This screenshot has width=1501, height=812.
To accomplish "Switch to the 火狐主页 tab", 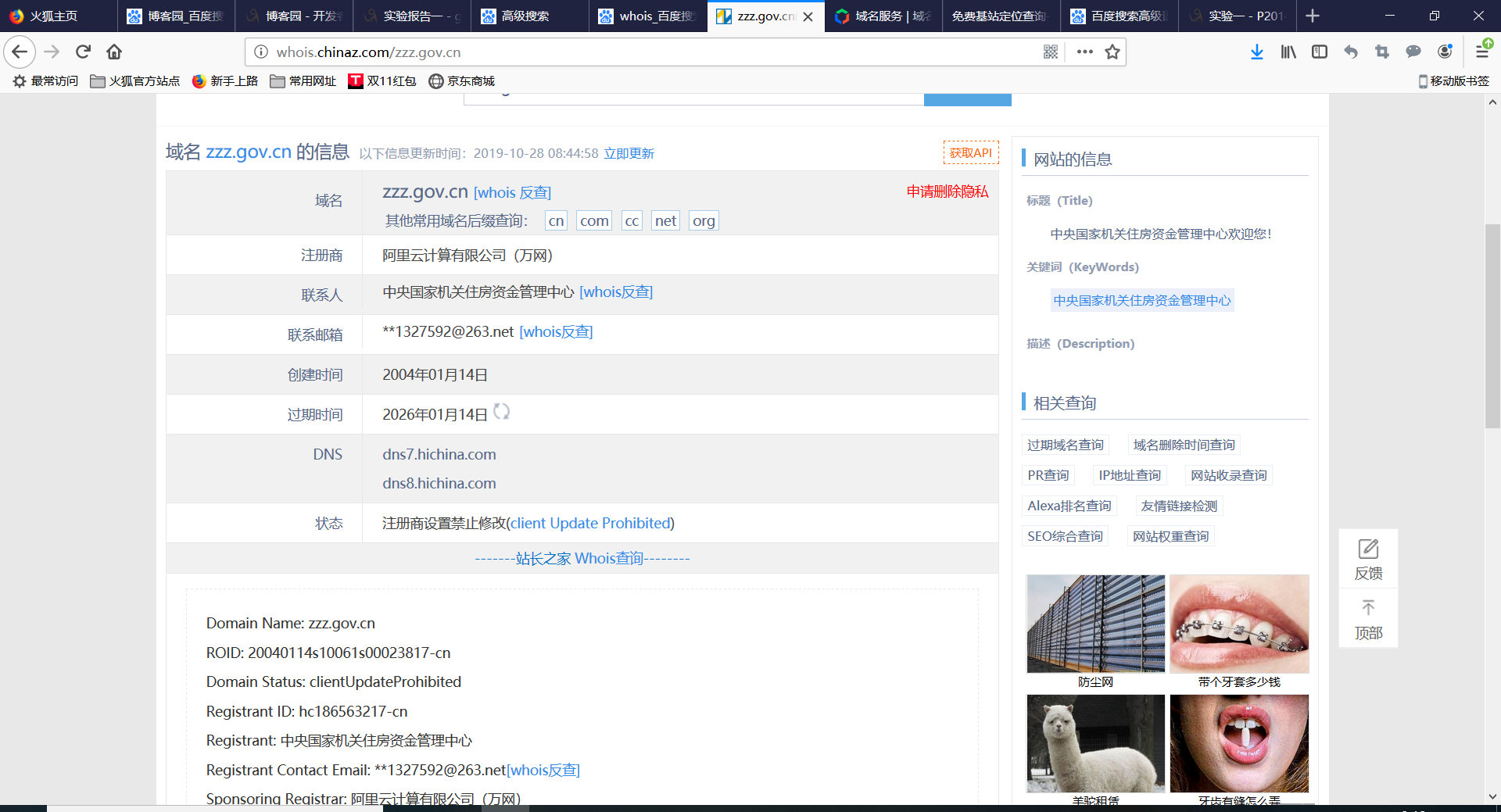I will click(59, 16).
